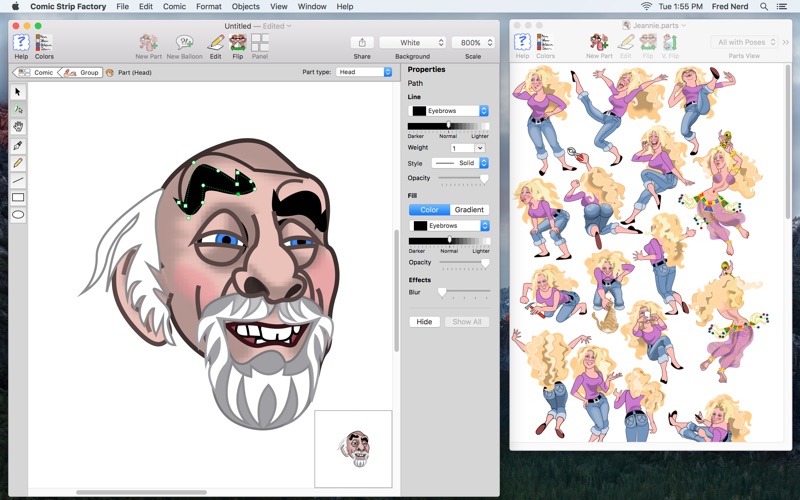Click the Show All button
Viewport: 800px width, 500px height.
click(467, 322)
